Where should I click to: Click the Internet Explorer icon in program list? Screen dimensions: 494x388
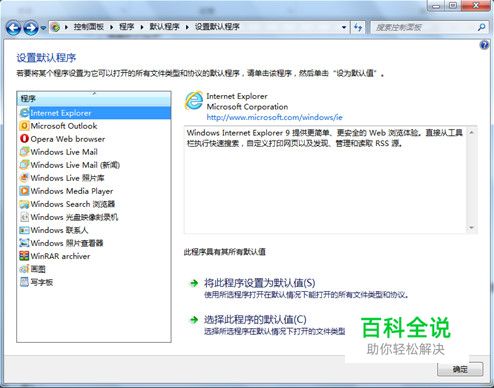click(24, 113)
